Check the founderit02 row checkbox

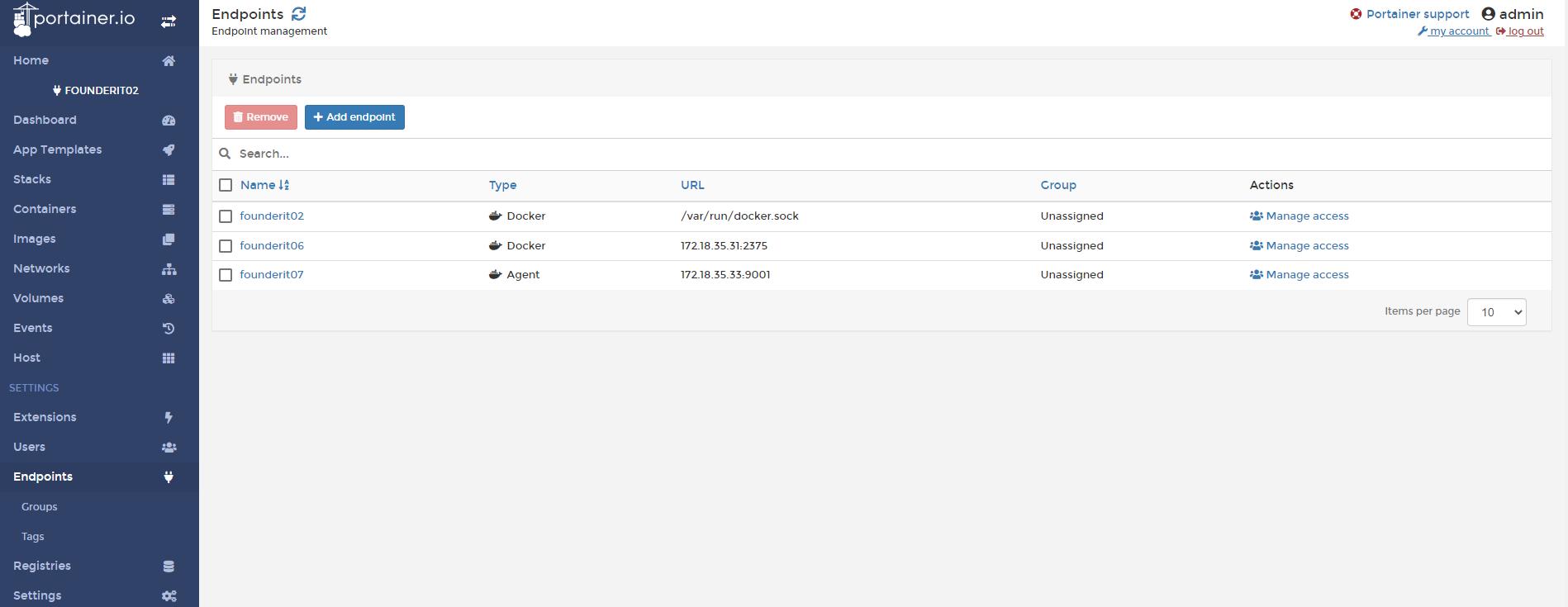point(226,216)
